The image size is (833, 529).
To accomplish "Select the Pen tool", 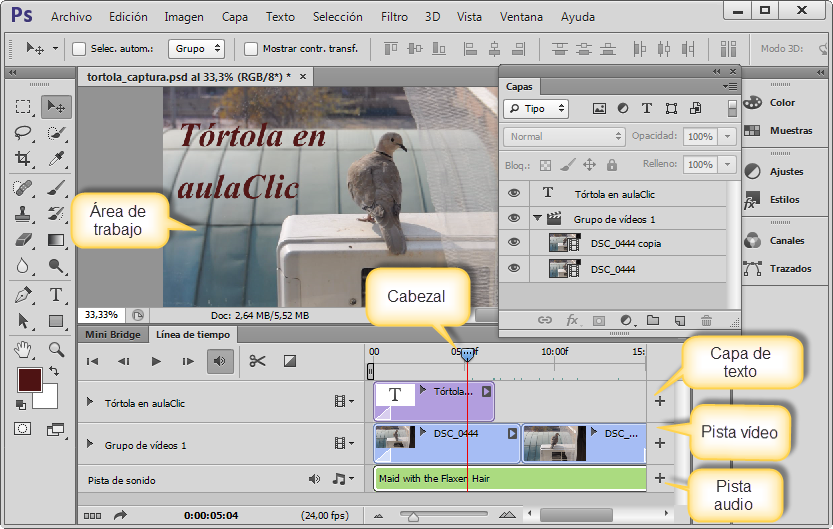I will [x=23, y=295].
